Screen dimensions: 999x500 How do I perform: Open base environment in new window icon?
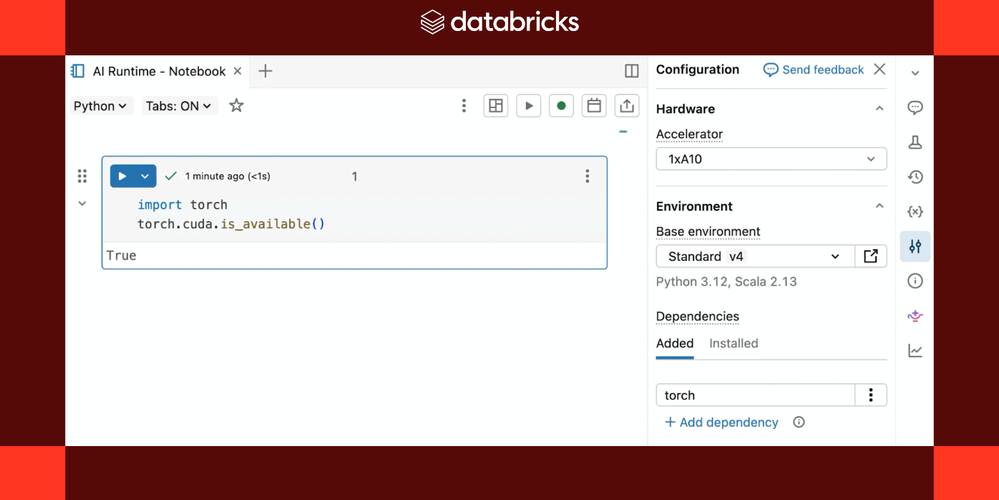pyautogui.click(x=870, y=256)
